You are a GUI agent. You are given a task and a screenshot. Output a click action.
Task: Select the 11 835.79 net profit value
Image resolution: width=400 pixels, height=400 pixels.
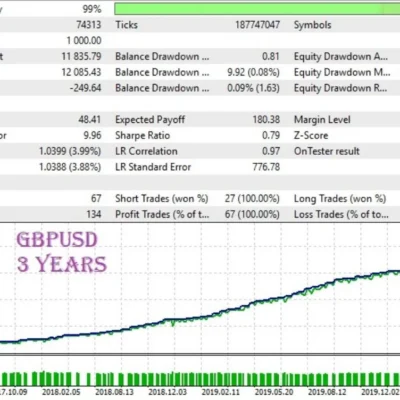81,56
